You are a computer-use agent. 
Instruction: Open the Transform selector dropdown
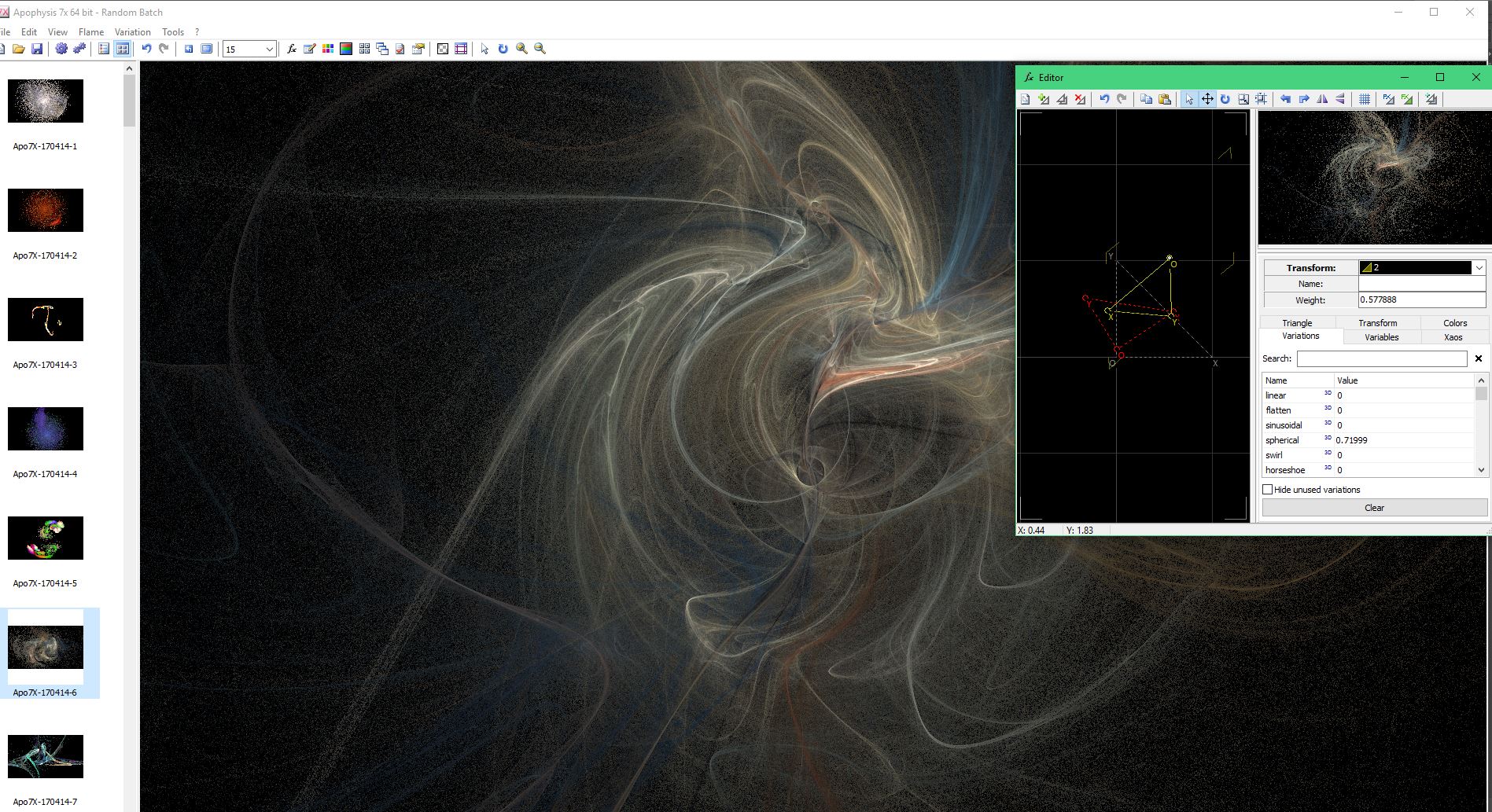1479,268
